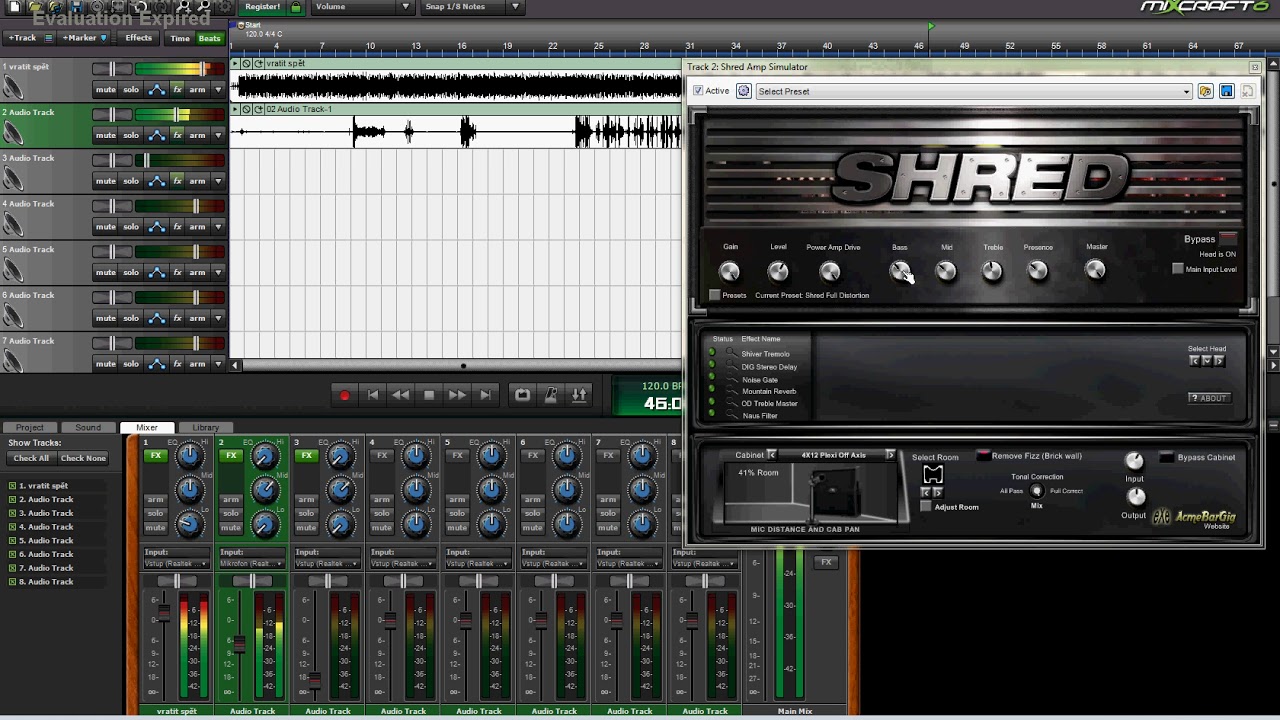
Task: Toggle Main Input Level checkbox
Action: 1178,269
